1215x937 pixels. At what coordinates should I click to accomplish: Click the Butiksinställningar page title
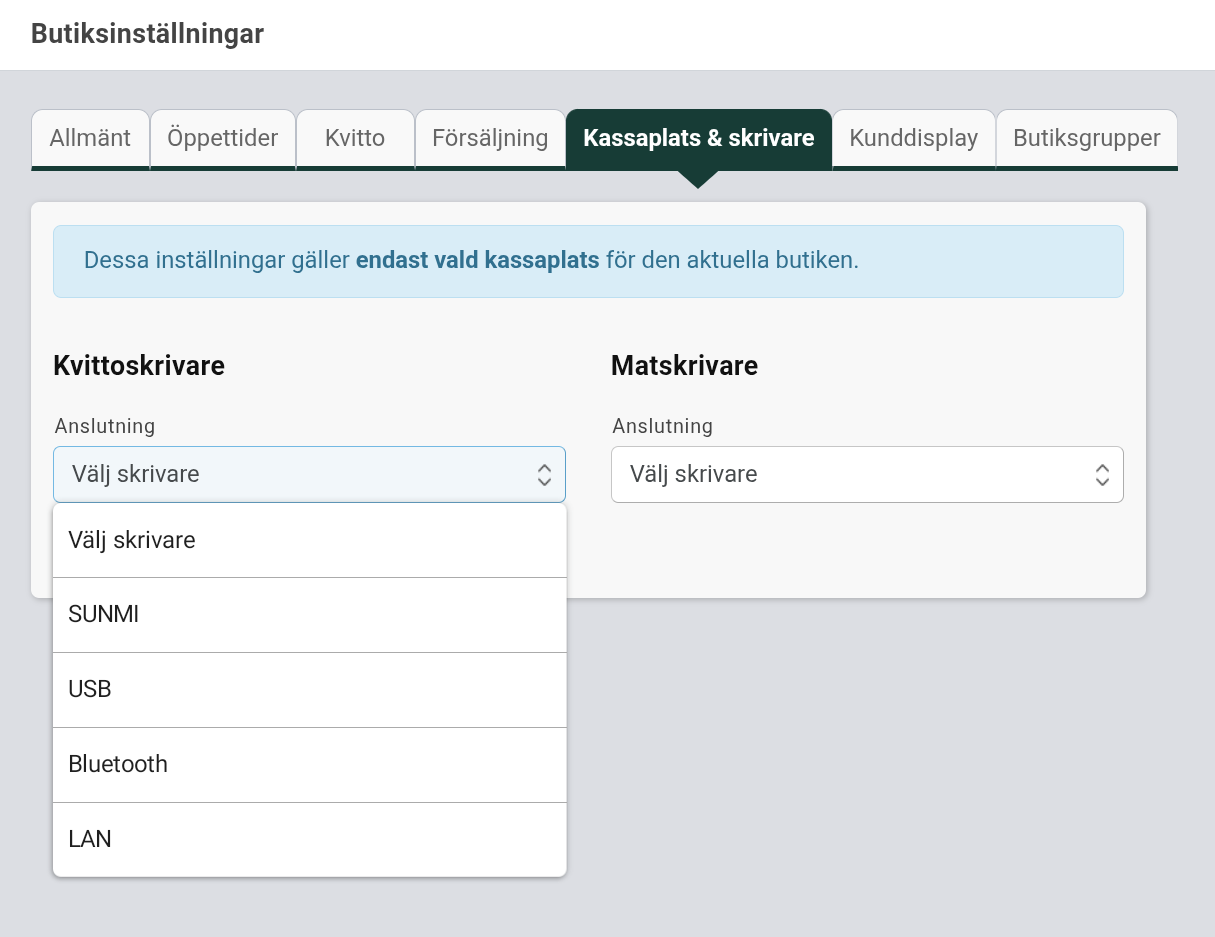(x=147, y=34)
